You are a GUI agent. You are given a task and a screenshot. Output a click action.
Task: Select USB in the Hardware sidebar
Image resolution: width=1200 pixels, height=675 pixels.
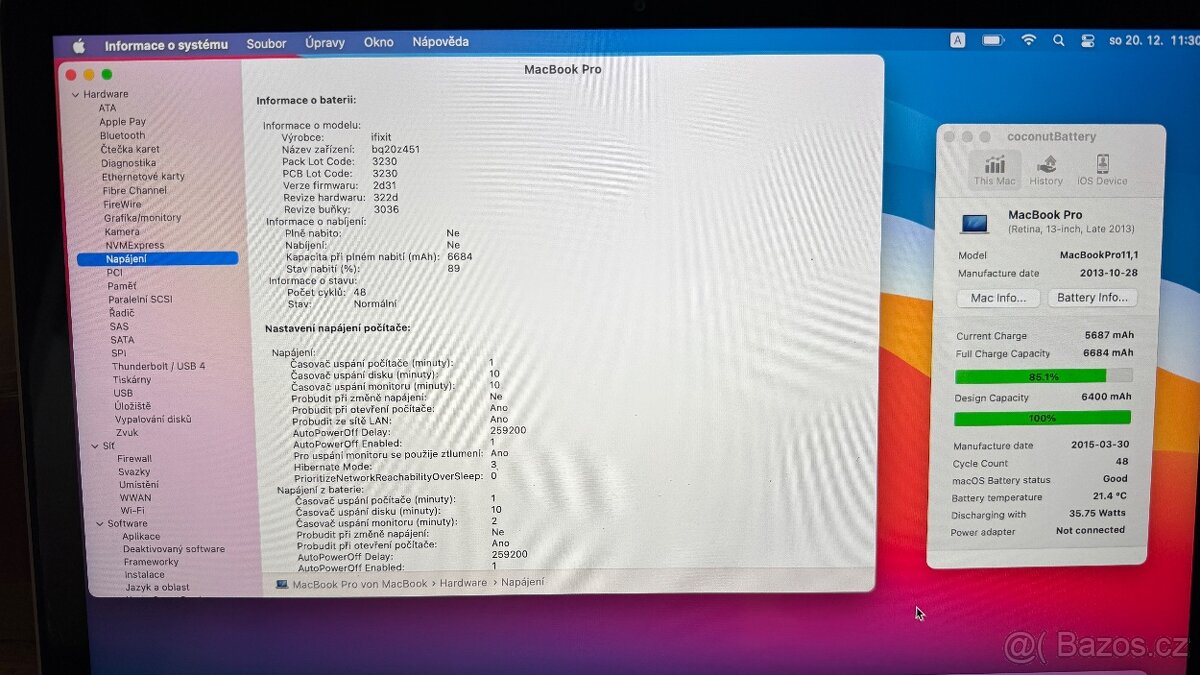tap(123, 393)
